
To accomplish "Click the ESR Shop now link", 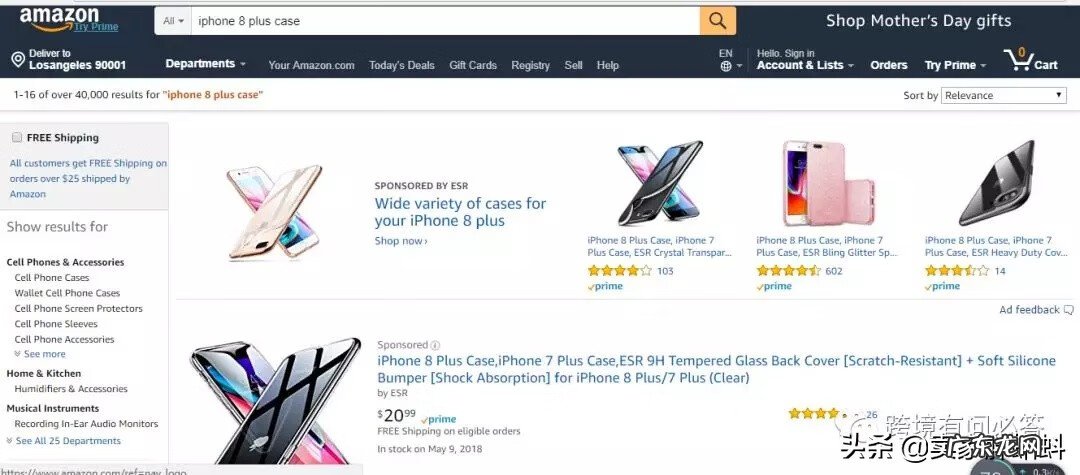I will tap(401, 241).
